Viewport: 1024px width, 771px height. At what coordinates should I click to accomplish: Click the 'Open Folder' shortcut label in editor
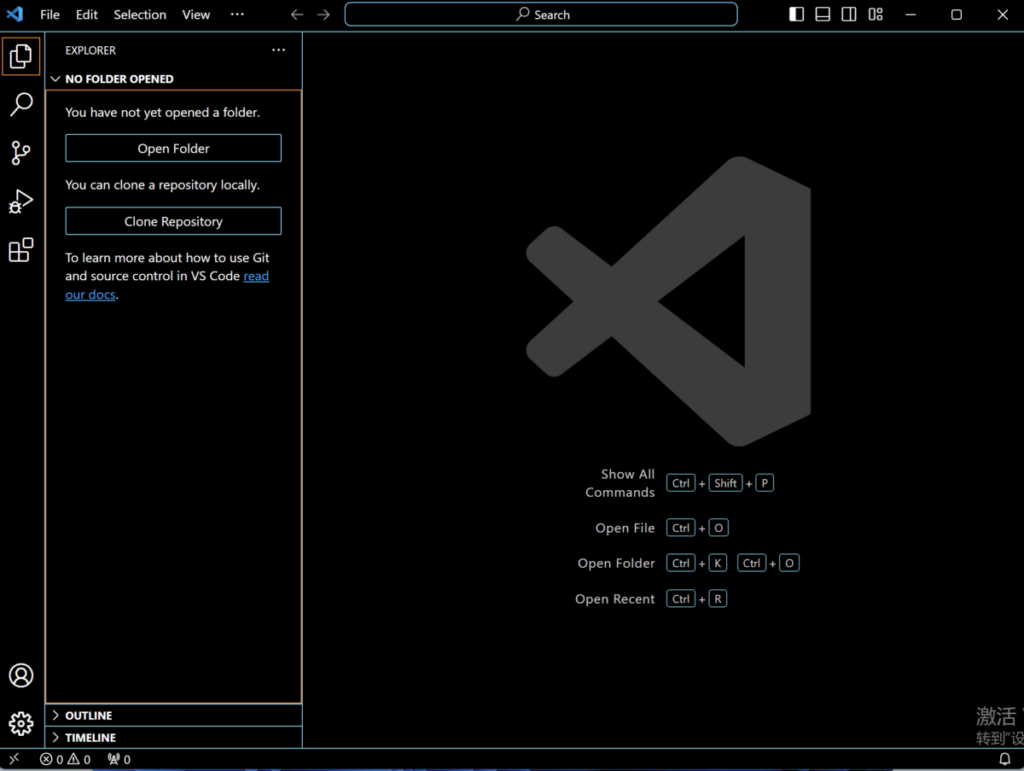[616, 563]
